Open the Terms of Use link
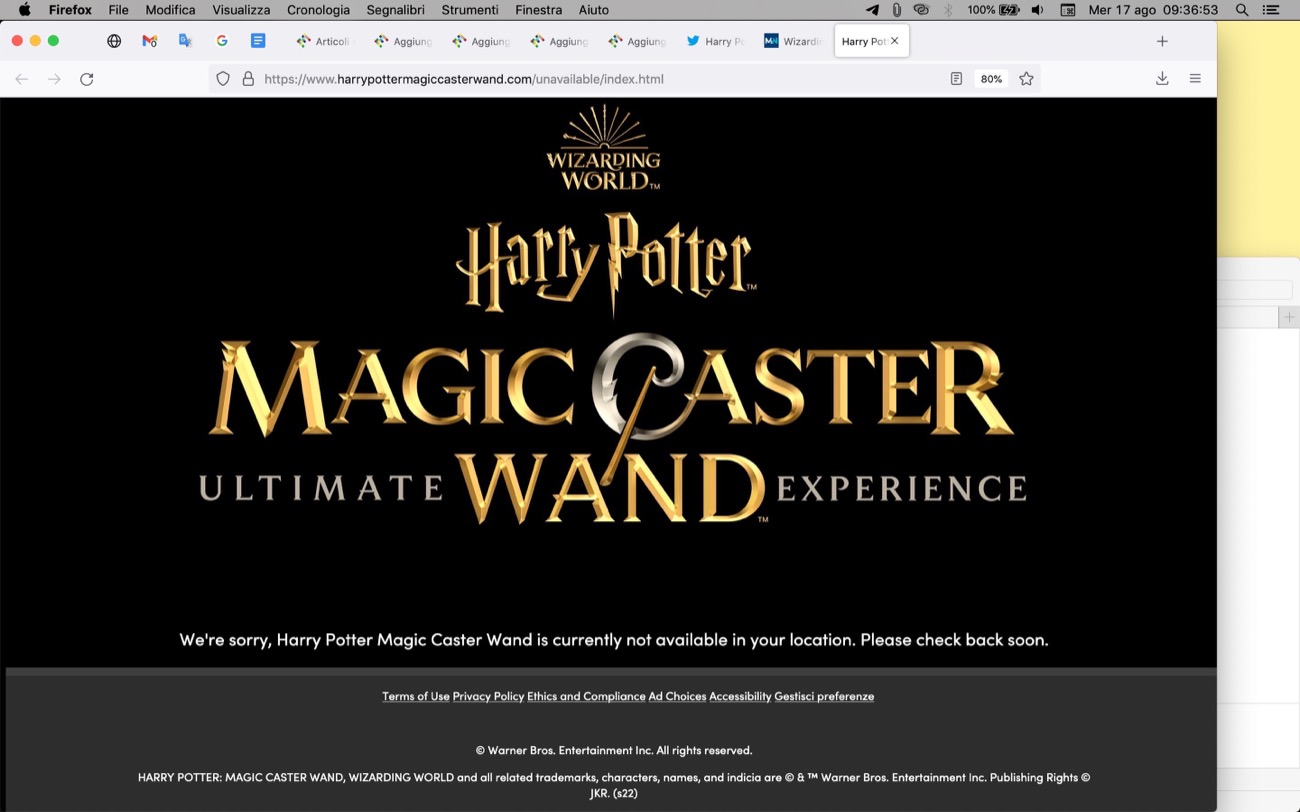Screen dimensions: 1300x812 [416, 696]
